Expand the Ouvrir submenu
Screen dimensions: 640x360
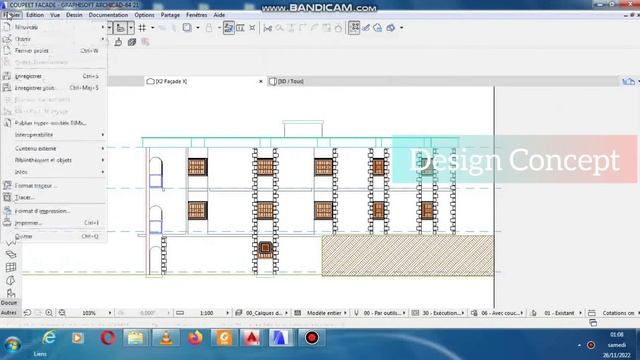click(54, 39)
